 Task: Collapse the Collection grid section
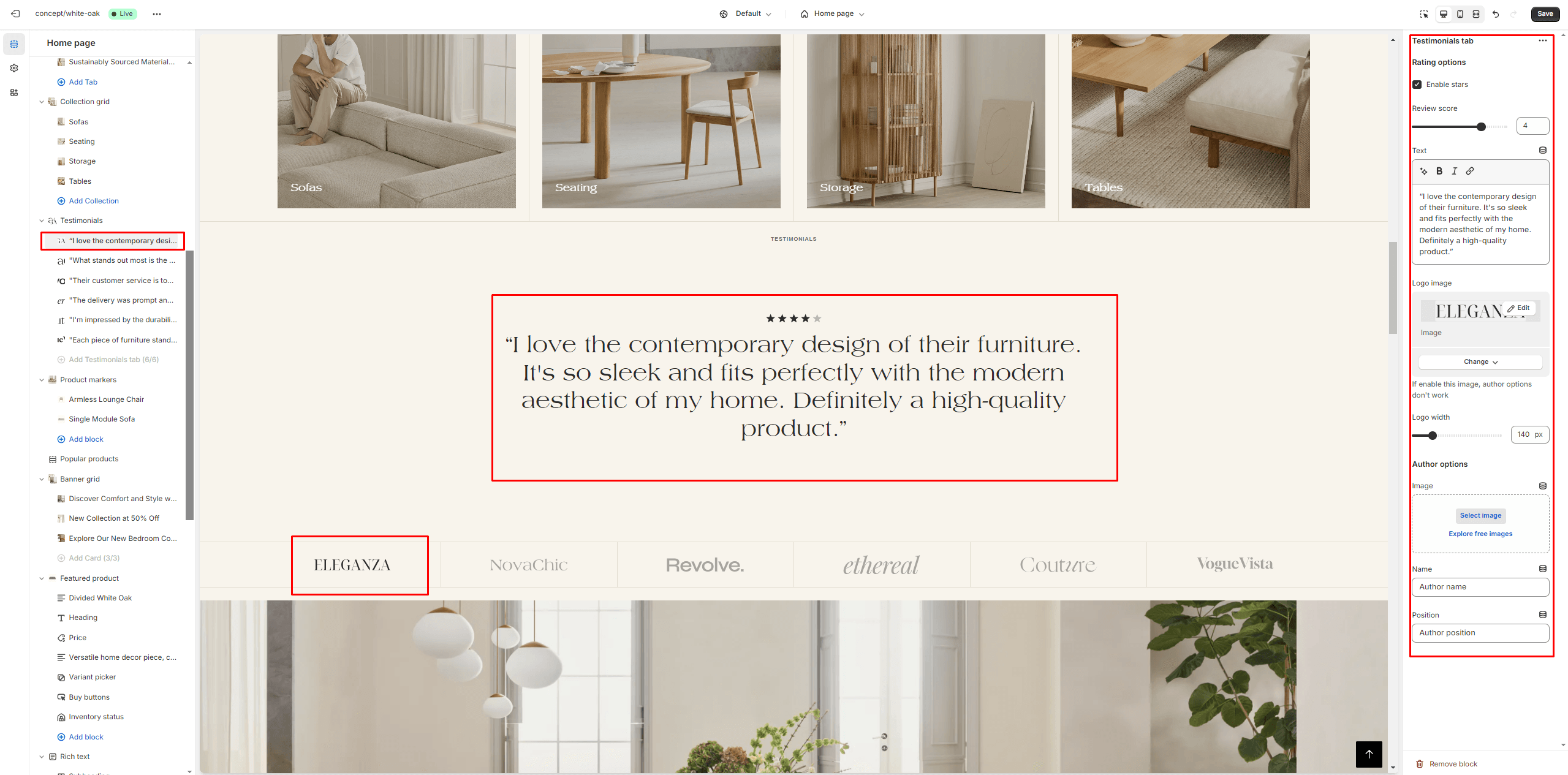point(42,102)
